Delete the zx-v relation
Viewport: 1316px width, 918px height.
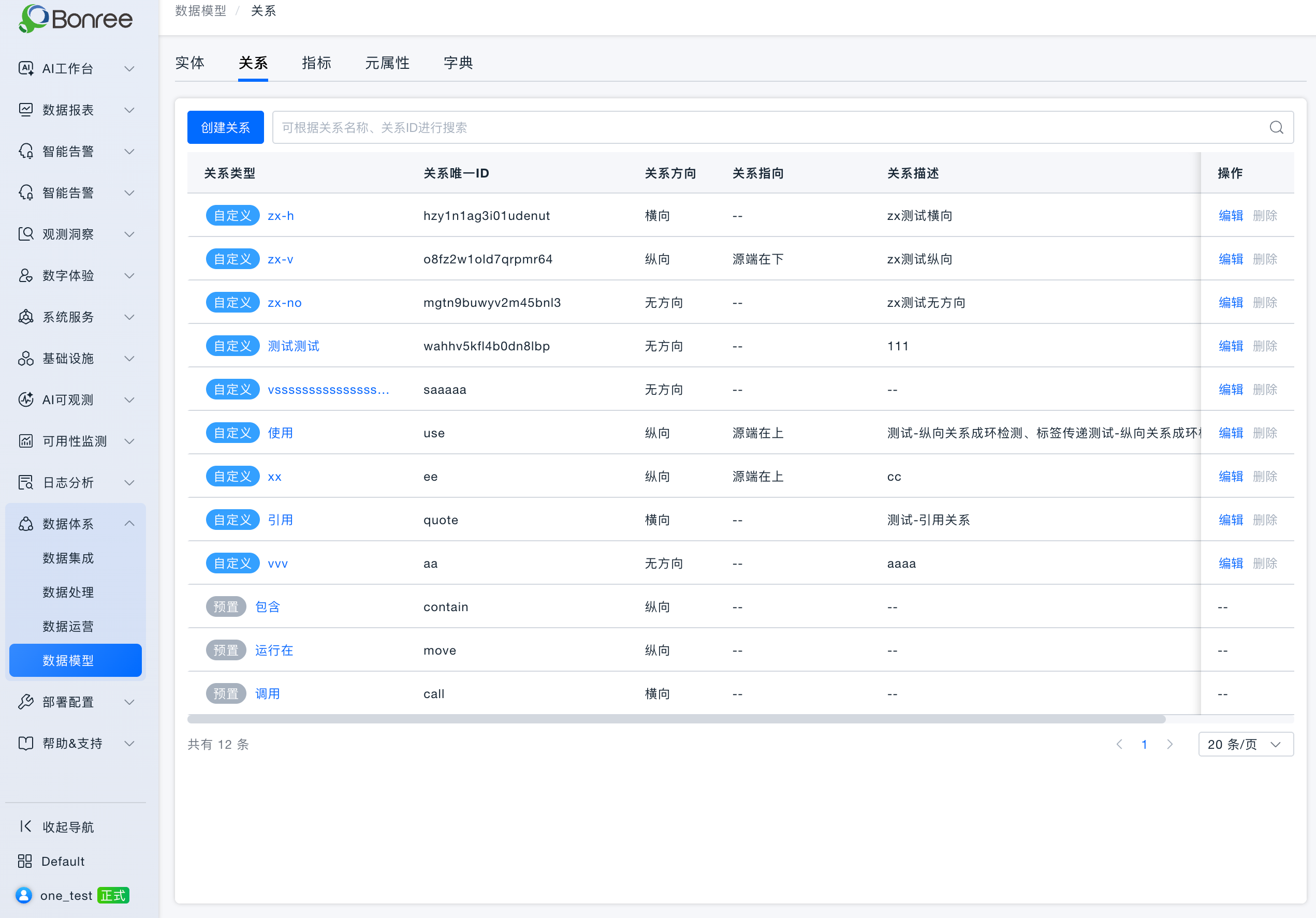pos(1265,259)
